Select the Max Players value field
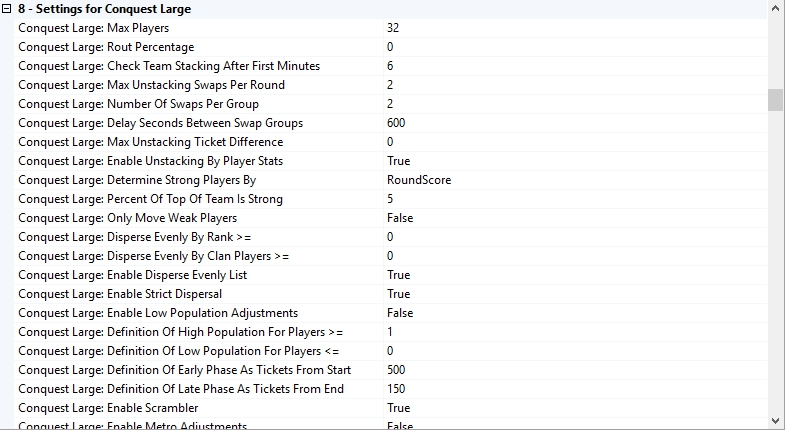Screen dimensions: 788x431 point(393,28)
